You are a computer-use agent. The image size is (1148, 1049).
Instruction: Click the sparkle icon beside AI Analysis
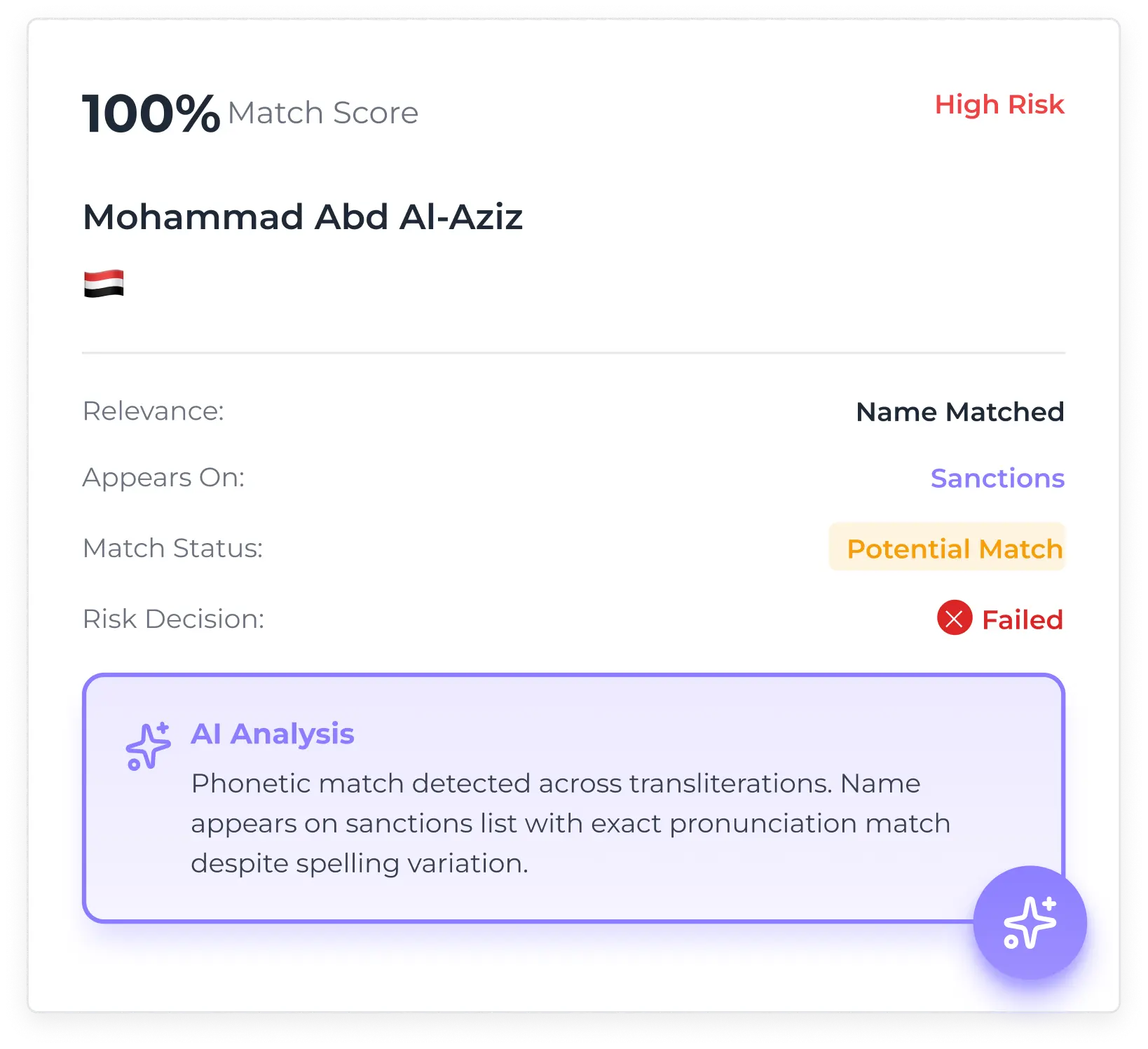148,746
